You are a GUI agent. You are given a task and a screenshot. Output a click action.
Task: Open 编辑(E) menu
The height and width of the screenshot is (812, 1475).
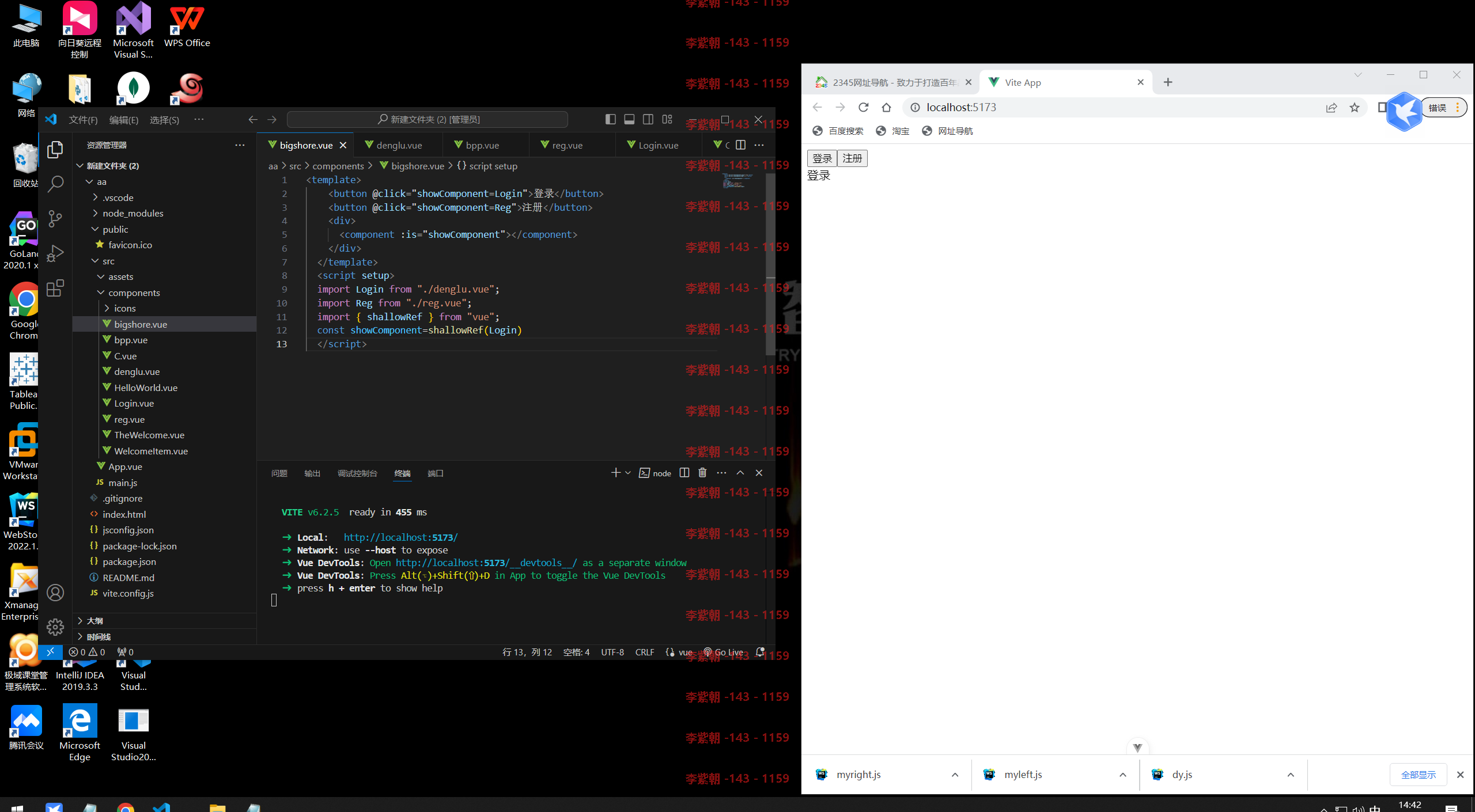click(x=124, y=120)
